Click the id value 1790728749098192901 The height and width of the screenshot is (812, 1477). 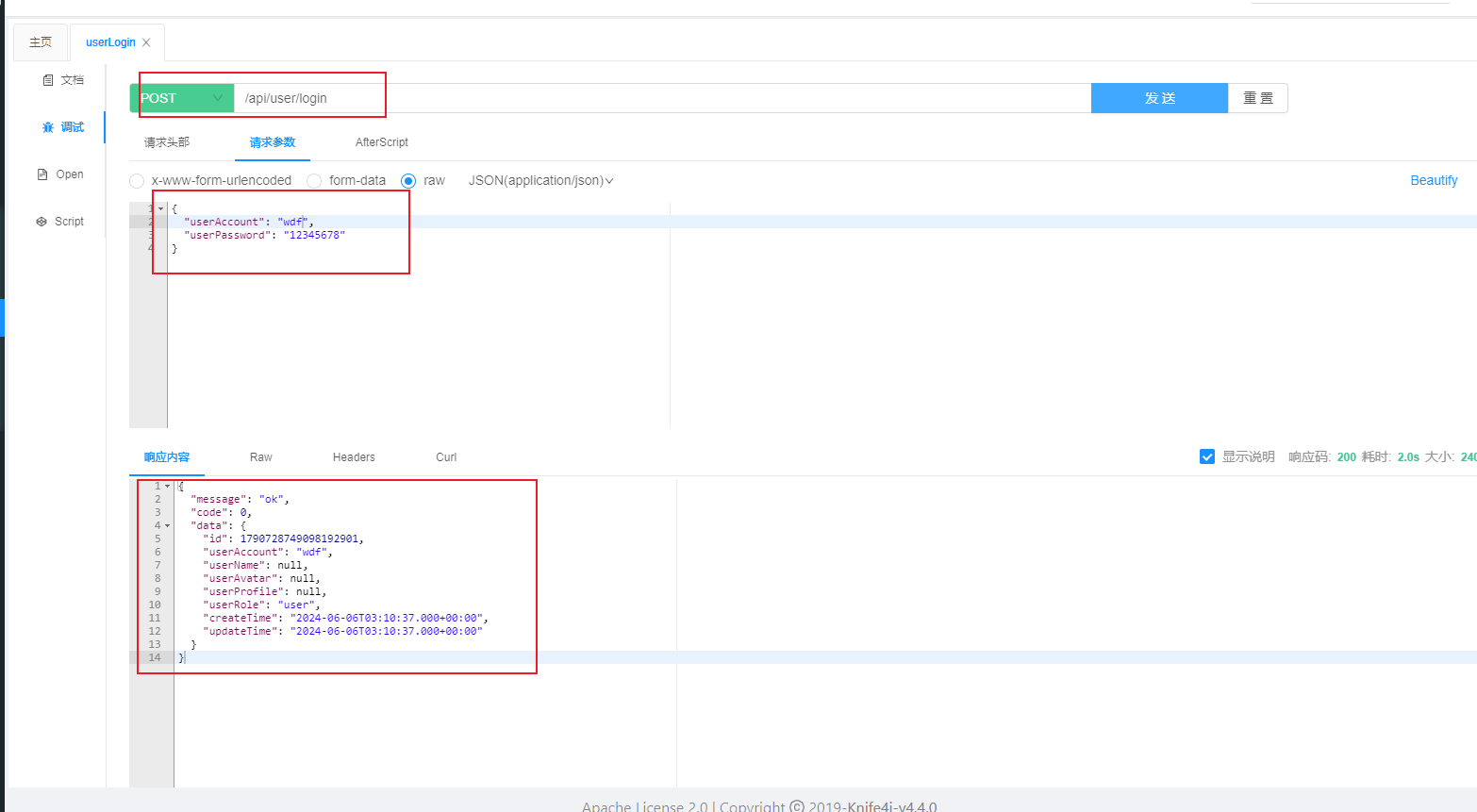tap(299, 539)
